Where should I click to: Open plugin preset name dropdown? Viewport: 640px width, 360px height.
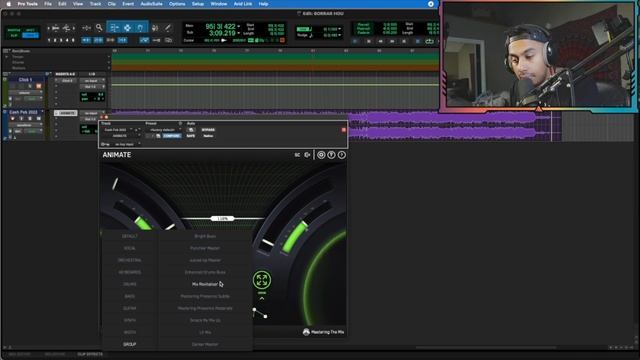pyautogui.click(x=164, y=130)
